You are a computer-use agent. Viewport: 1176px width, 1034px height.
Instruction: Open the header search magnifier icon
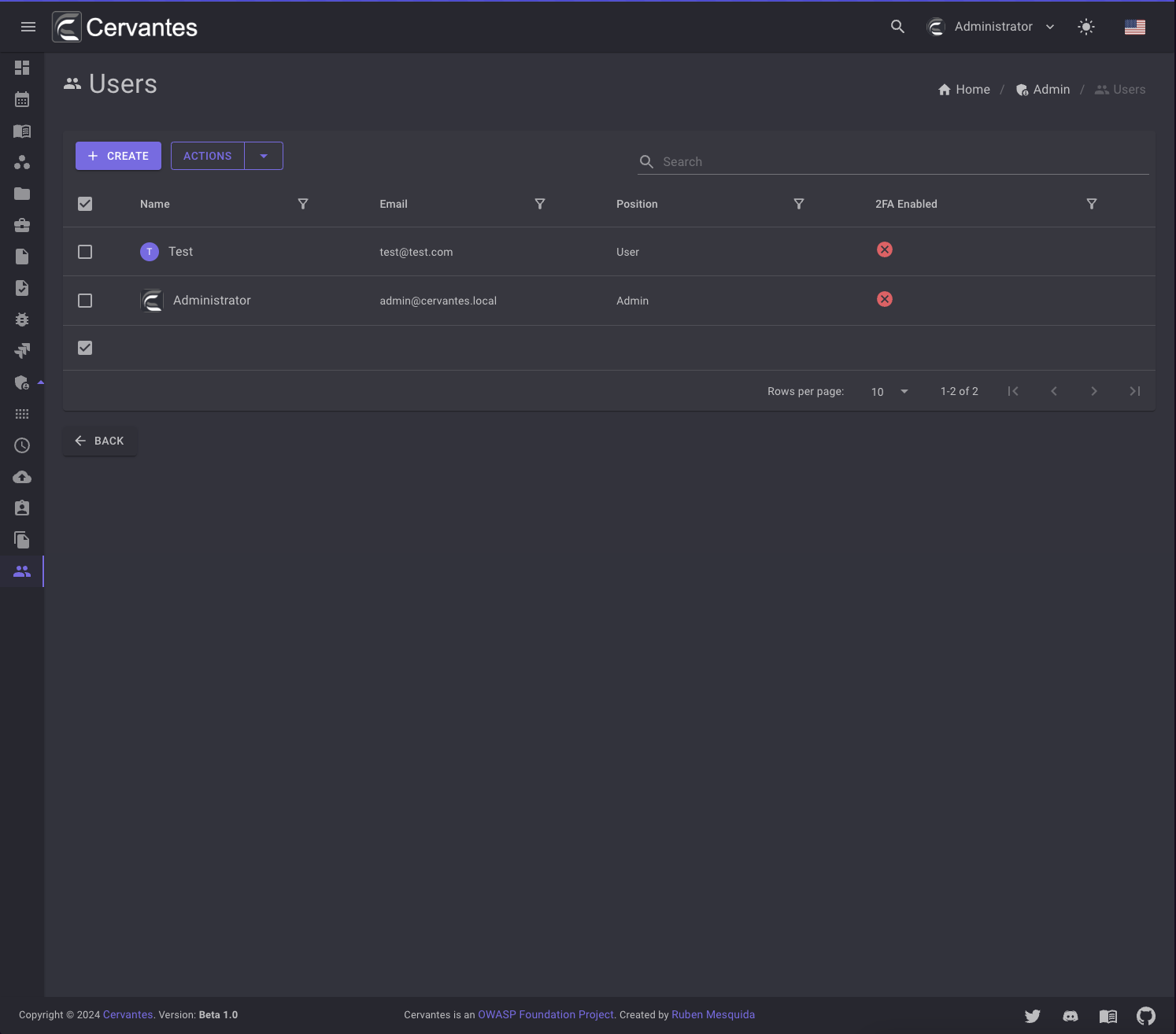pyautogui.click(x=897, y=27)
